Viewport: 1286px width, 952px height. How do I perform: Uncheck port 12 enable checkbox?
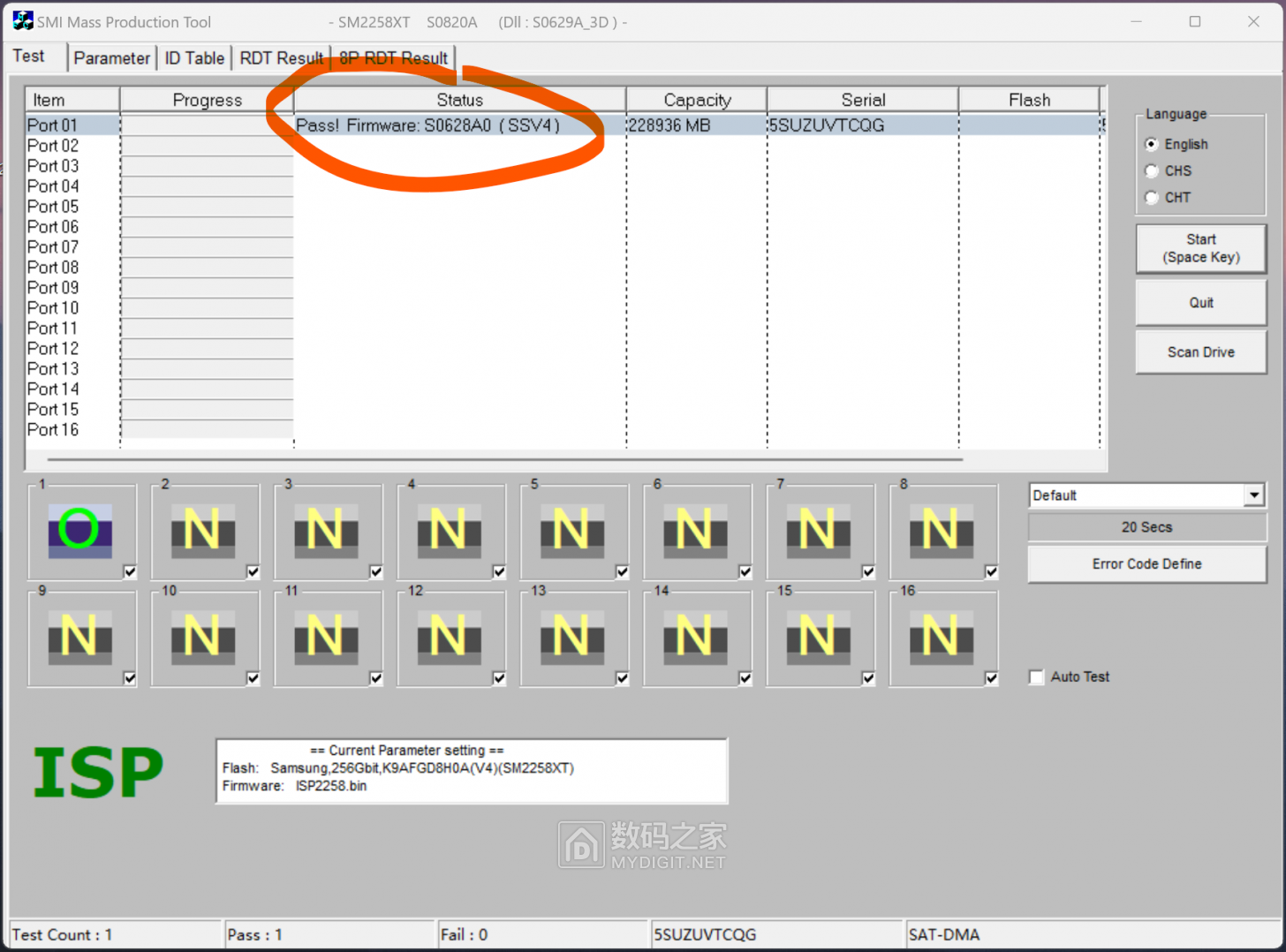tap(499, 677)
